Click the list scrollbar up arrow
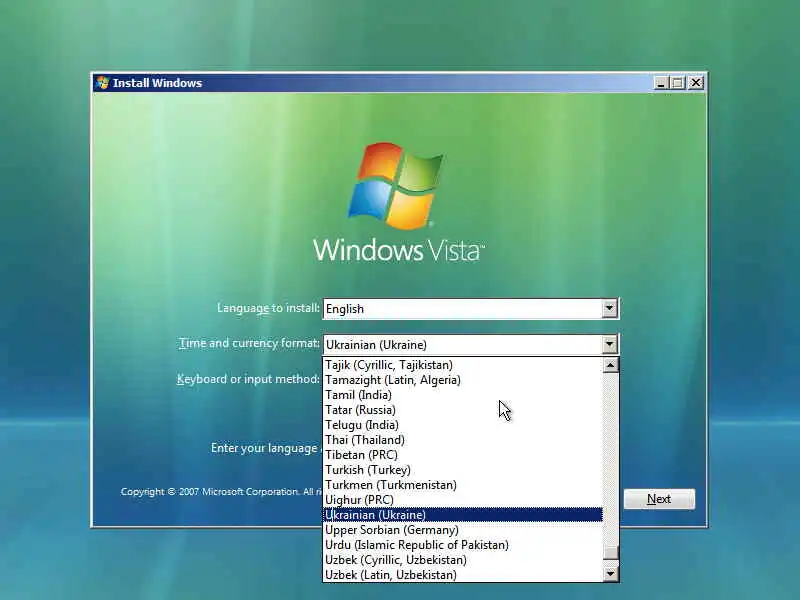 pyautogui.click(x=611, y=365)
